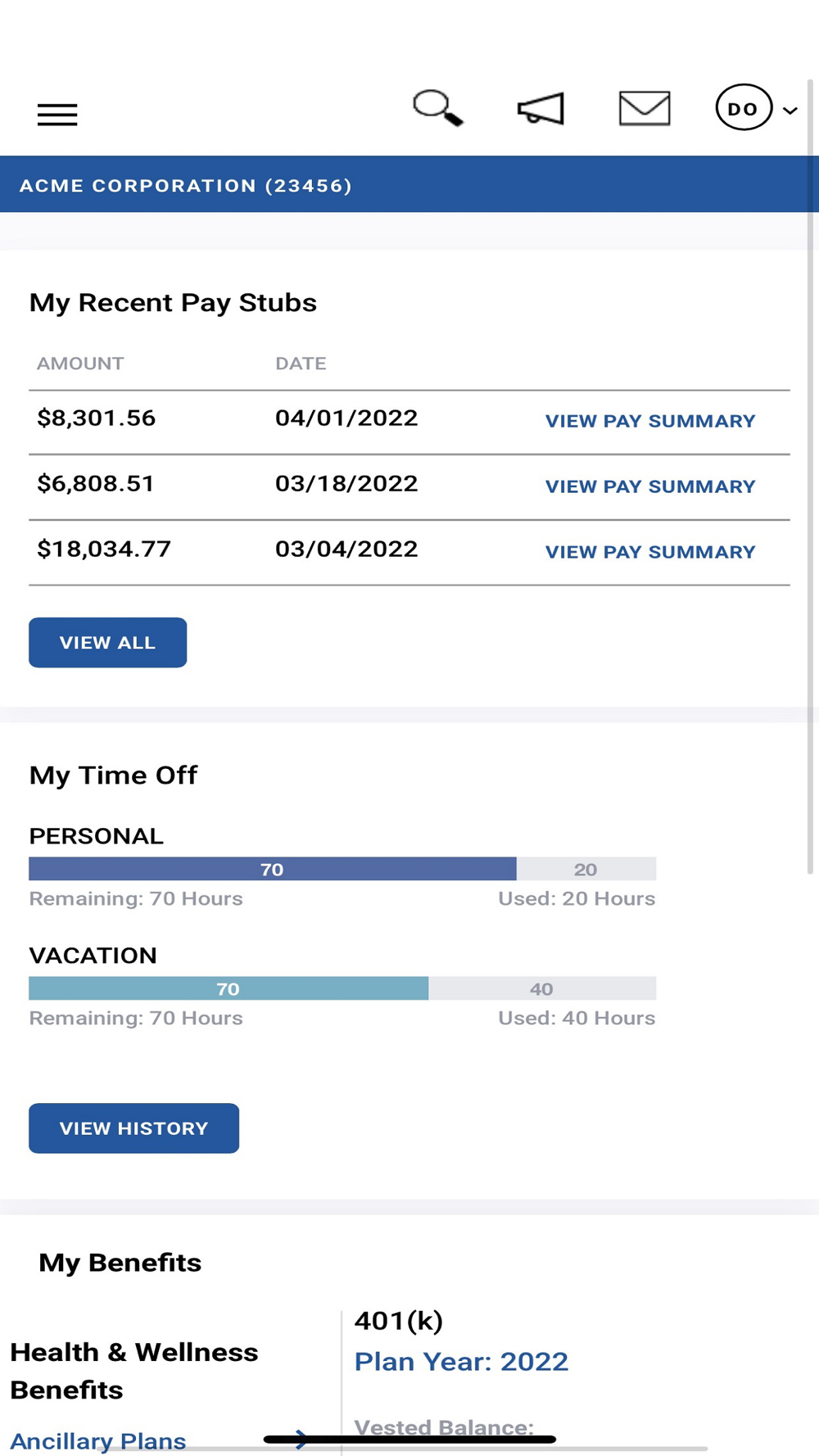Image resolution: width=819 pixels, height=1456 pixels.
Task: Expand the profile dropdown chevron
Action: pos(790,111)
